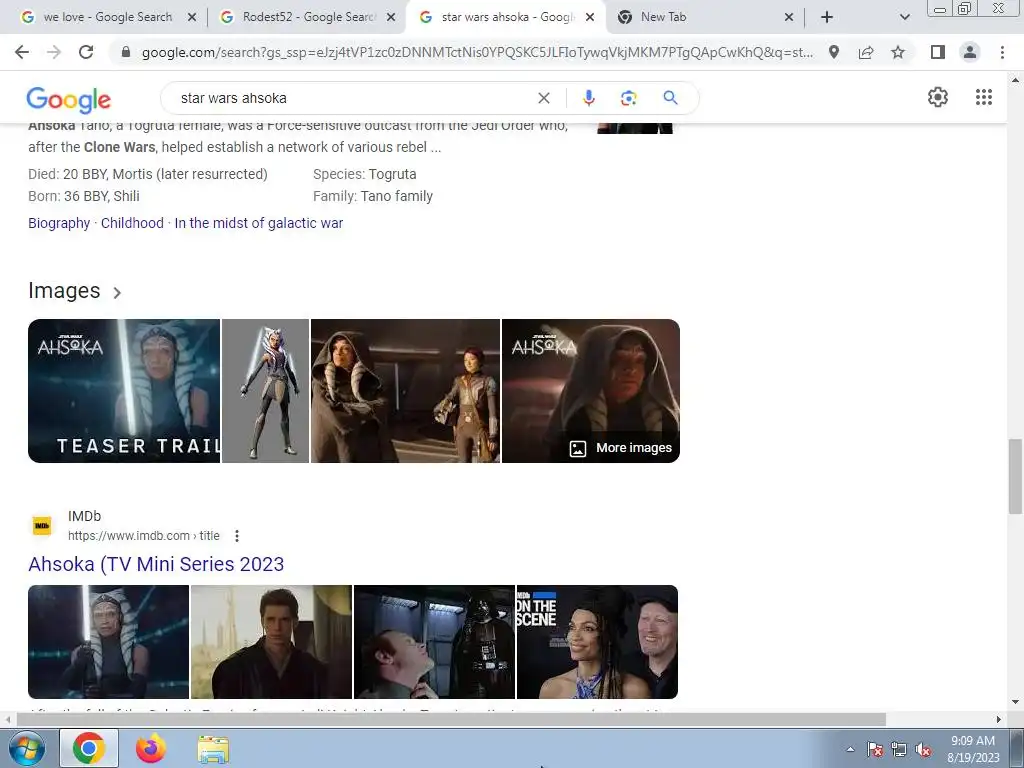Open taskbar clock showing 9:09 AM
The height and width of the screenshot is (768, 1024).
973,749
